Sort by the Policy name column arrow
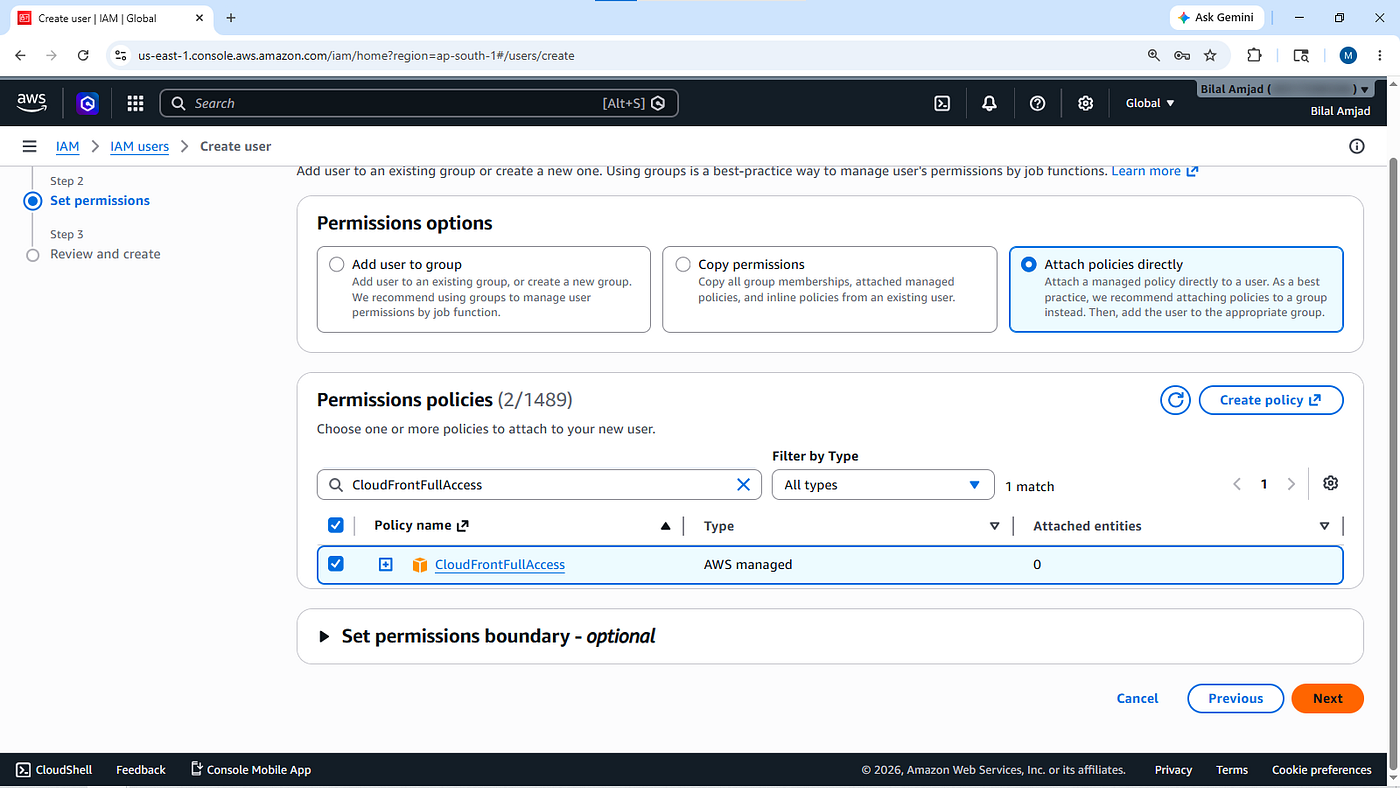This screenshot has height=788, width=1400. tap(666, 526)
